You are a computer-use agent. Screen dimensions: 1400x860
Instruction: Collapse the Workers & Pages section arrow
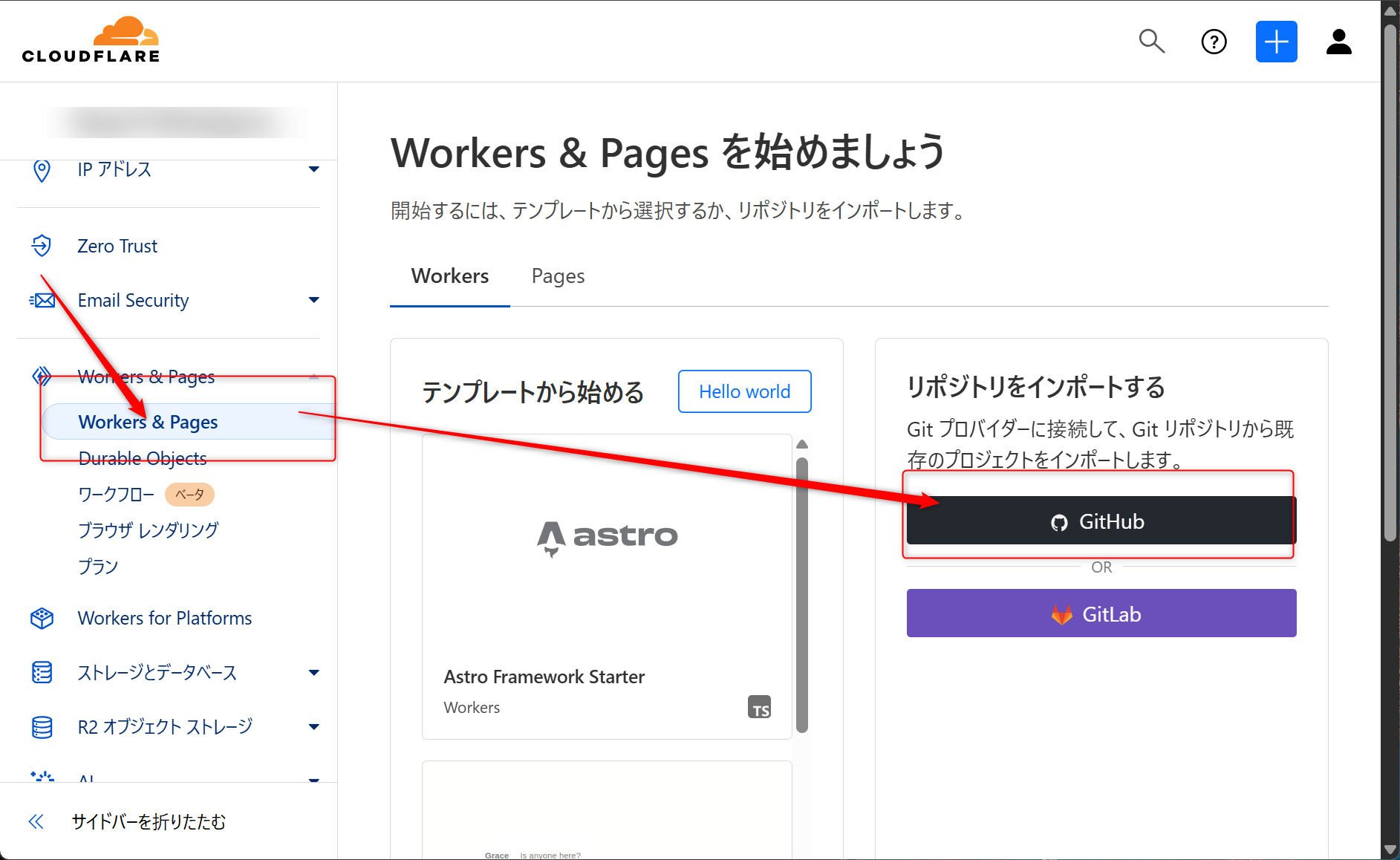(x=314, y=377)
